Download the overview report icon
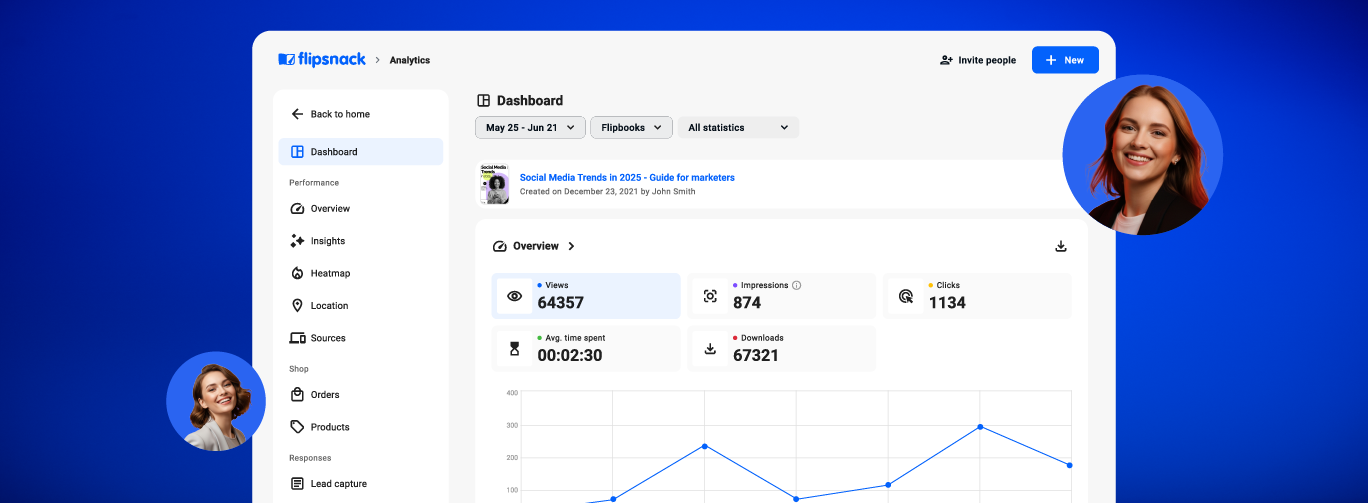Screen dimensions: 1368x503 (x=1061, y=246)
